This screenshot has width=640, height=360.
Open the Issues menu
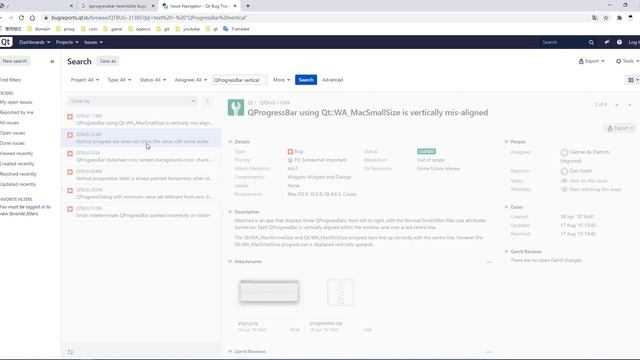click(x=93, y=42)
